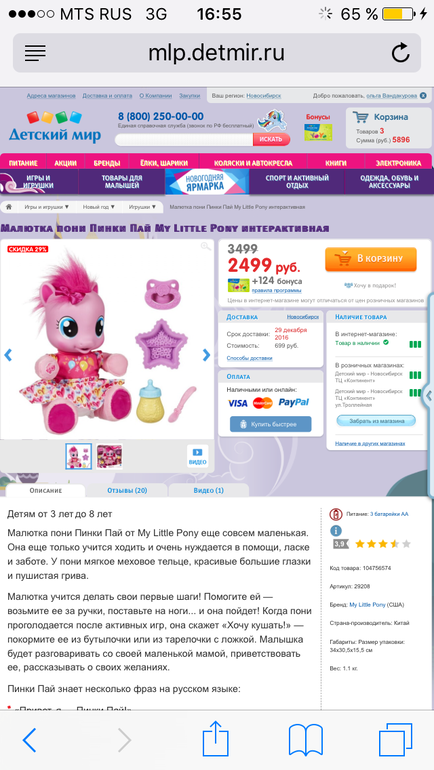
Task: Tap the Safari reload page icon
Action: click(400, 53)
